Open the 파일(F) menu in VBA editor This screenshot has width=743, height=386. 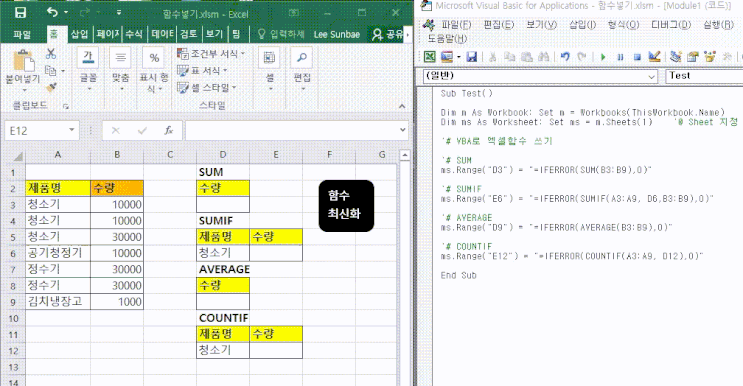[x=456, y=25]
